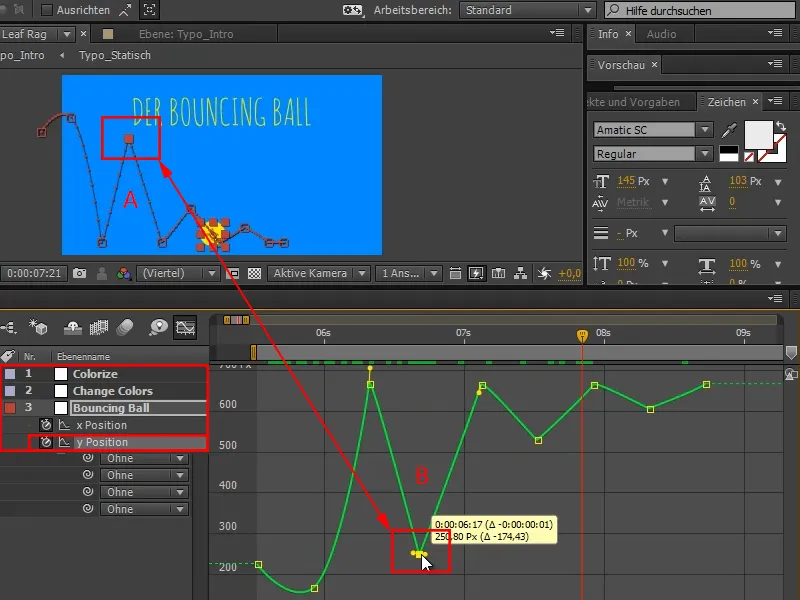Open the first Ohne parent dropdown
Screen dimensions: 800x600
click(x=144, y=458)
